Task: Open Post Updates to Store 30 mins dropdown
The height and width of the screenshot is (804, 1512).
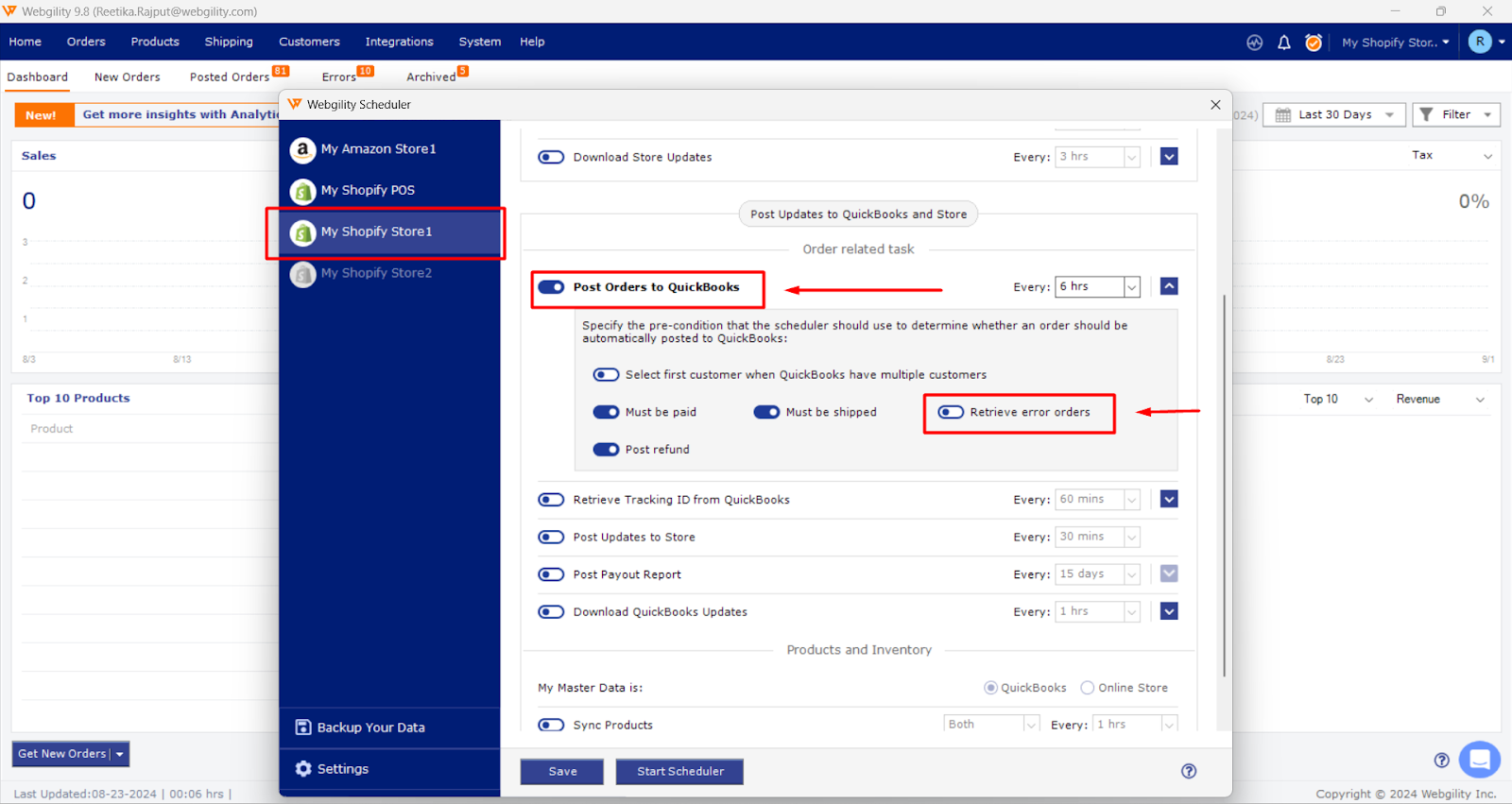Action: click(1097, 537)
